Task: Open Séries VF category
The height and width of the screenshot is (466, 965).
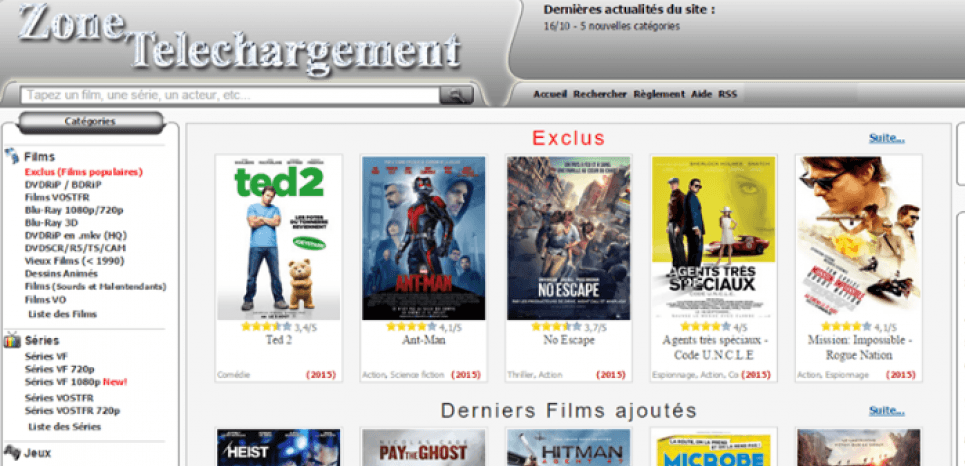Action: [46, 356]
